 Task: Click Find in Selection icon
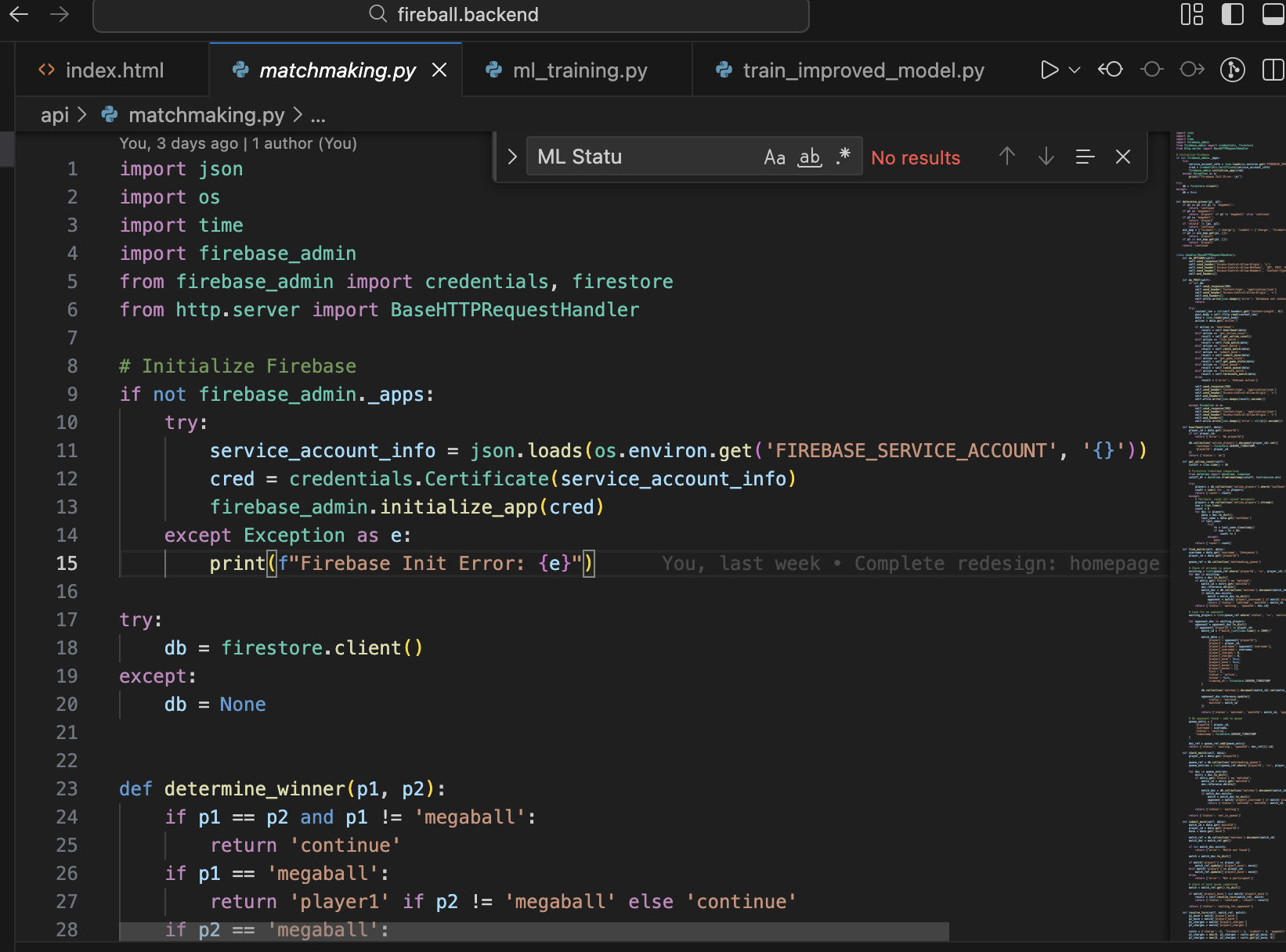click(1085, 157)
